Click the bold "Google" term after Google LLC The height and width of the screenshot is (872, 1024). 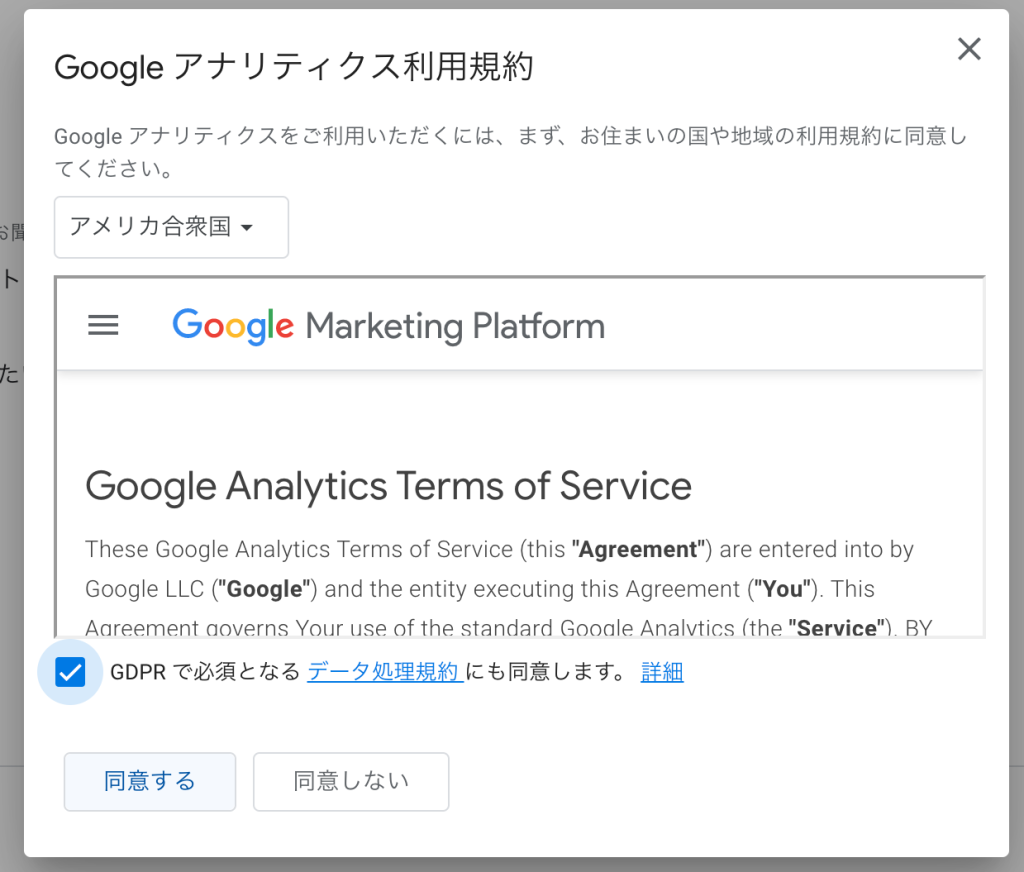point(264,589)
